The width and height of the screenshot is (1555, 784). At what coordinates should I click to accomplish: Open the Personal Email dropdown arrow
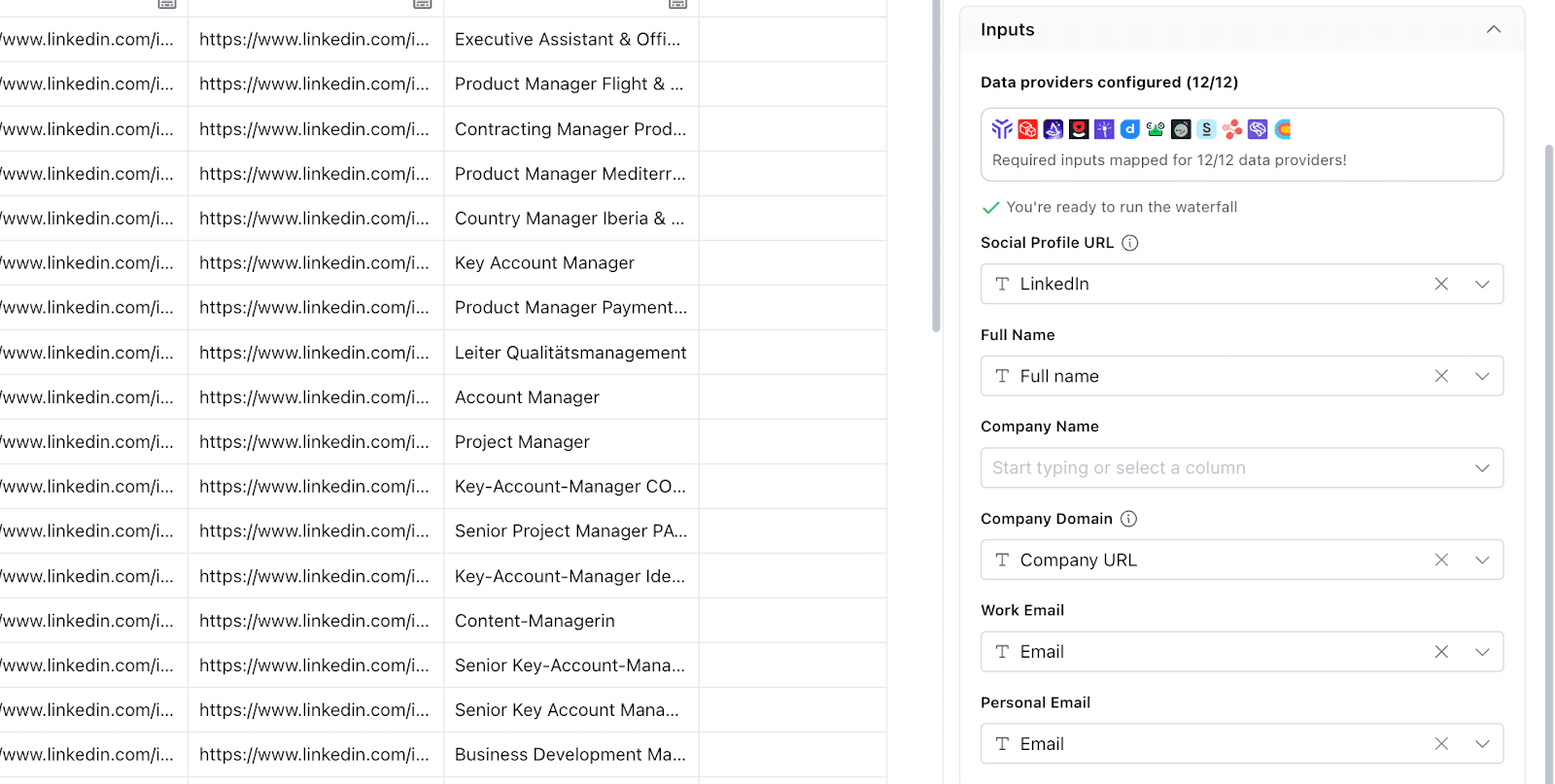tap(1482, 744)
